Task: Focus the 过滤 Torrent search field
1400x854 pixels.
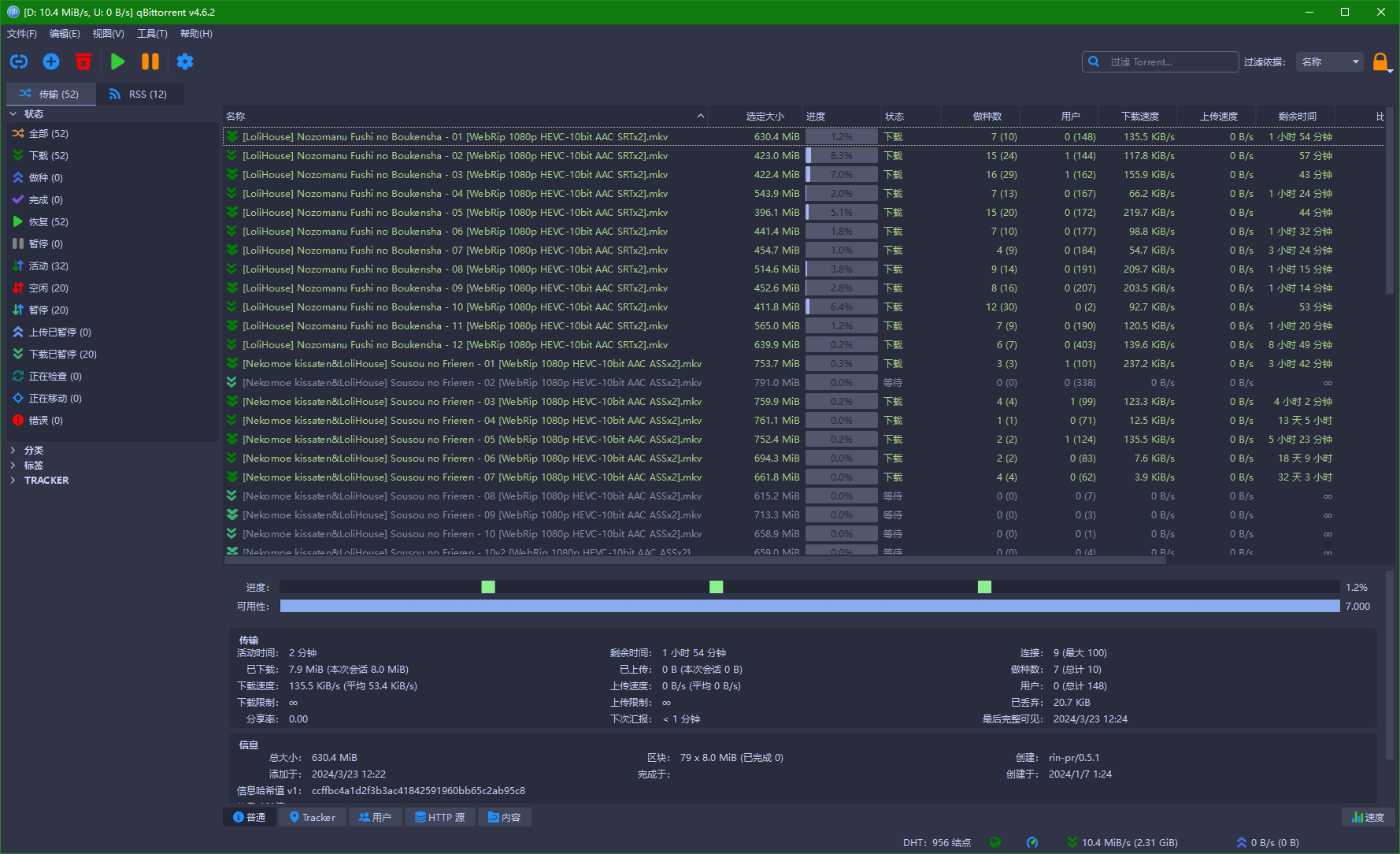Action: (x=1169, y=61)
